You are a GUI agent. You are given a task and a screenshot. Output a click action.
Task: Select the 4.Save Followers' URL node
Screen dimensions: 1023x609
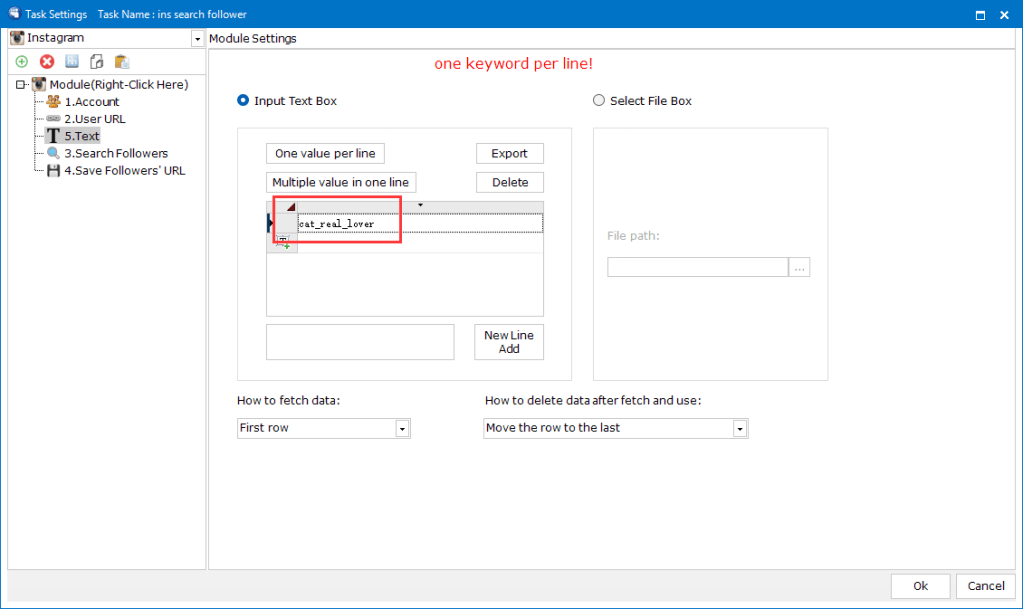[124, 171]
